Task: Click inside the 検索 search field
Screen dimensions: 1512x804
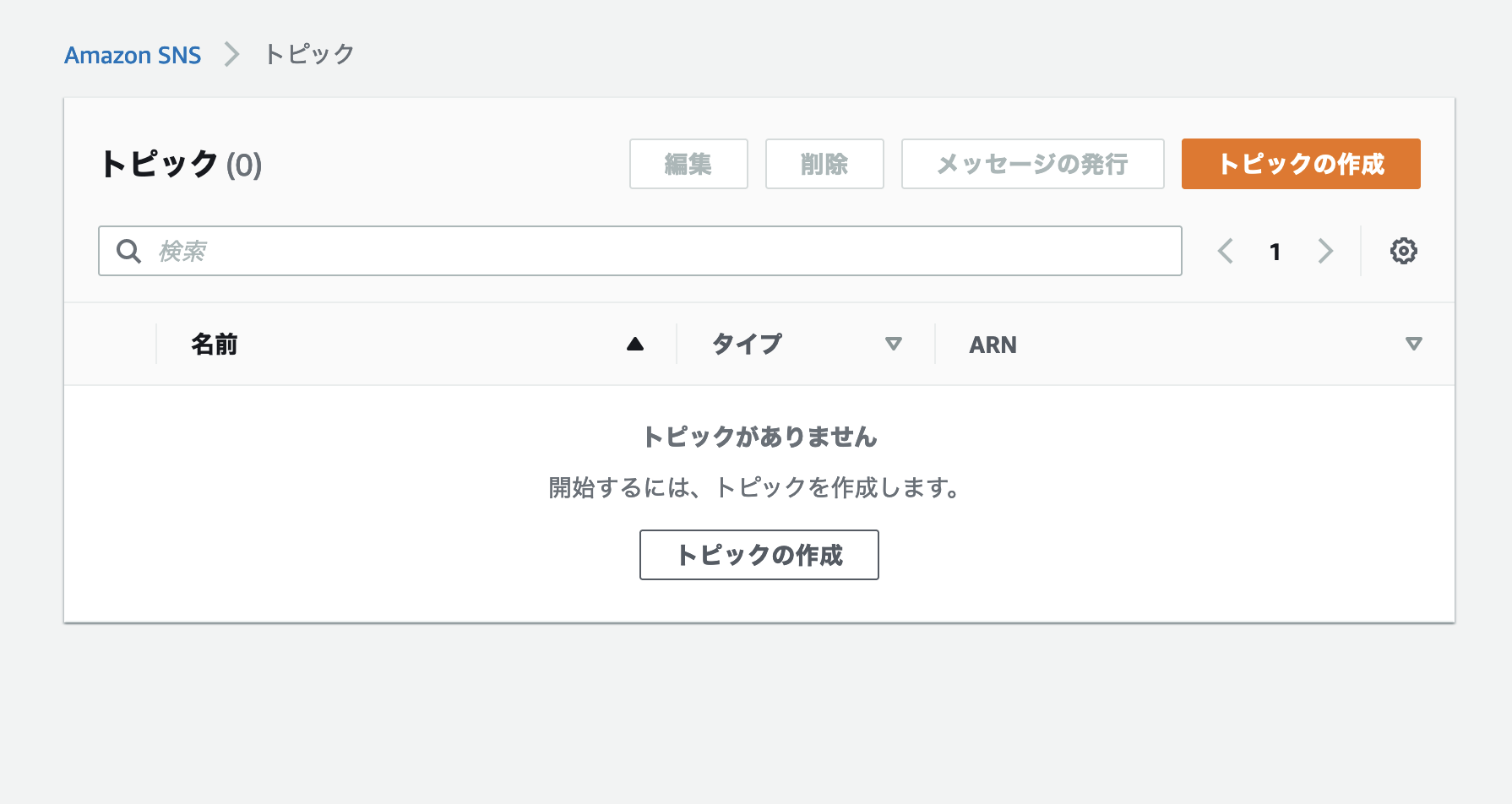Action: click(x=591, y=251)
